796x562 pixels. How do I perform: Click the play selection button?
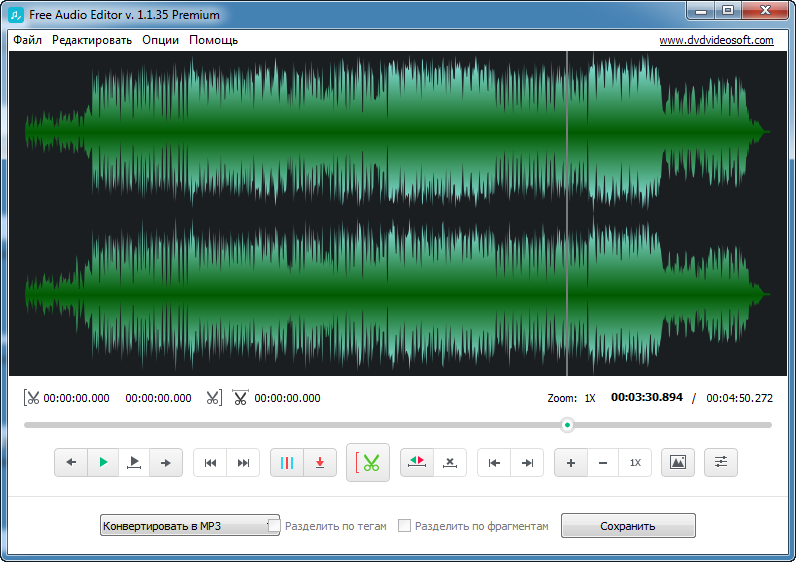(x=134, y=462)
